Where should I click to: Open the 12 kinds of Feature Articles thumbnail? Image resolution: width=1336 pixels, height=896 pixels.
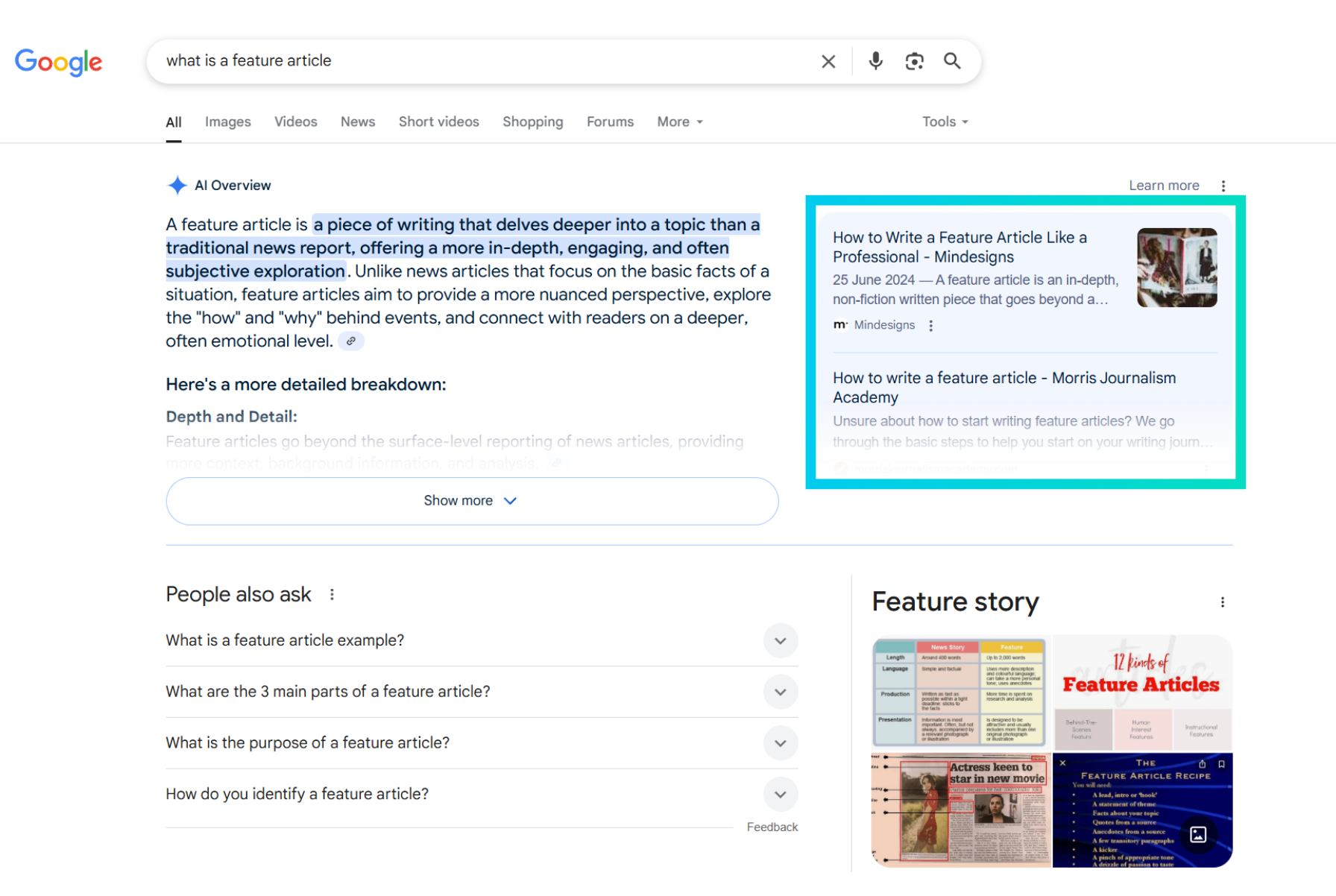1141,692
